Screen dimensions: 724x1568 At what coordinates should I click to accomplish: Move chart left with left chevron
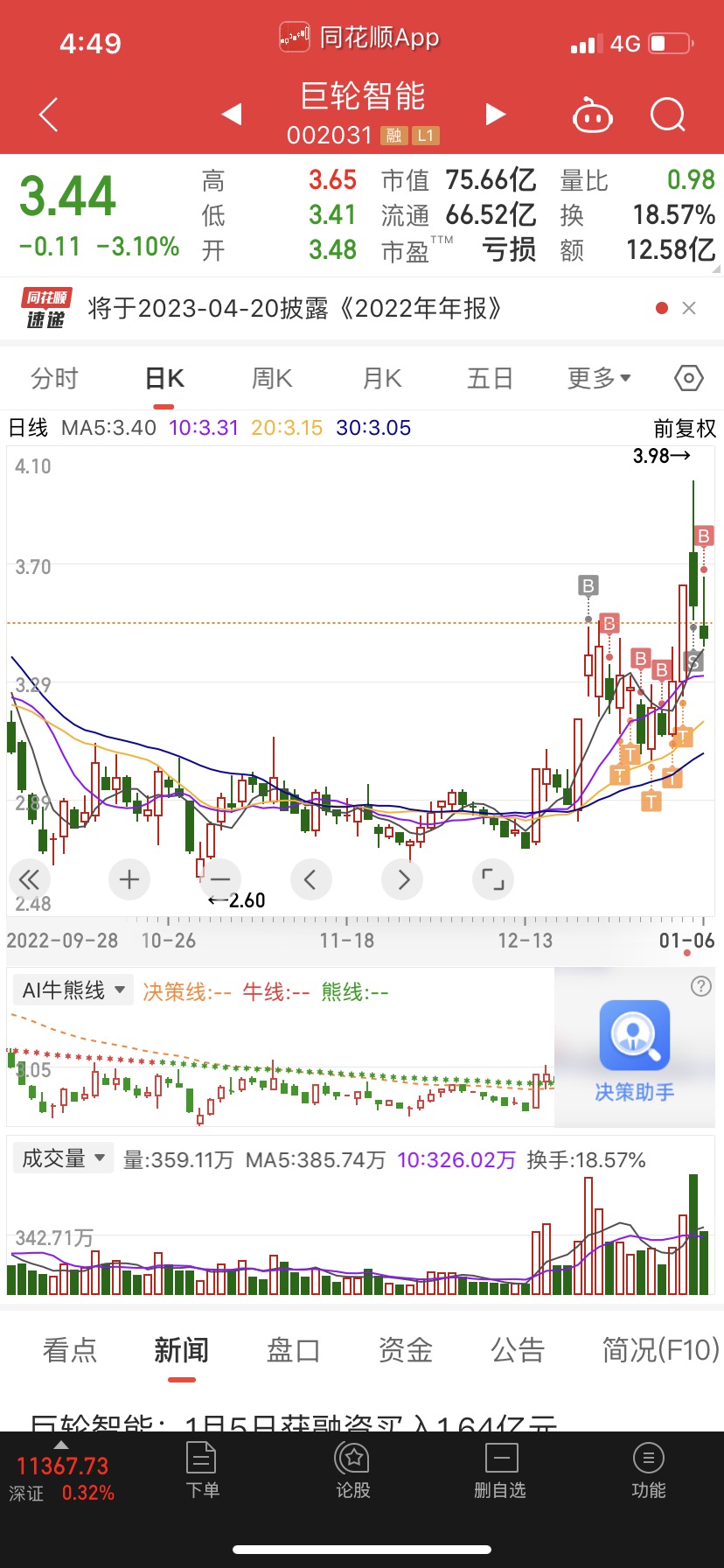pos(311,879)
